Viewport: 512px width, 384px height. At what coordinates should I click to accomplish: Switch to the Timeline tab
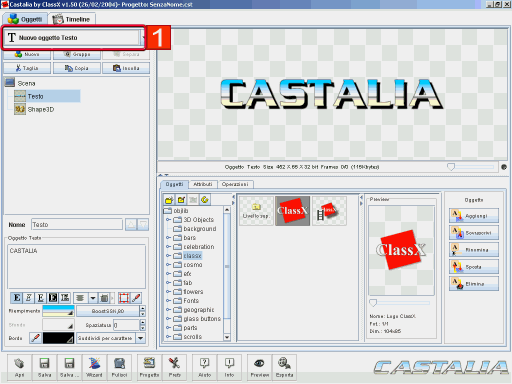point(72,19)
